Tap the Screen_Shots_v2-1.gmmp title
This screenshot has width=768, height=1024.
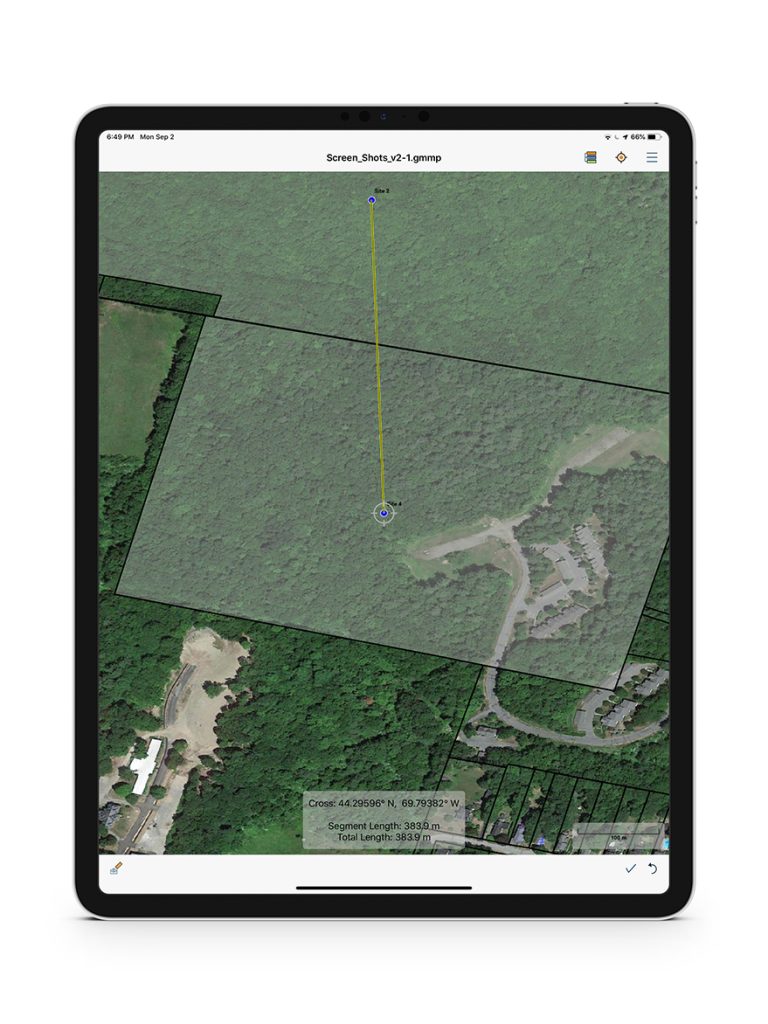point(383,158)
